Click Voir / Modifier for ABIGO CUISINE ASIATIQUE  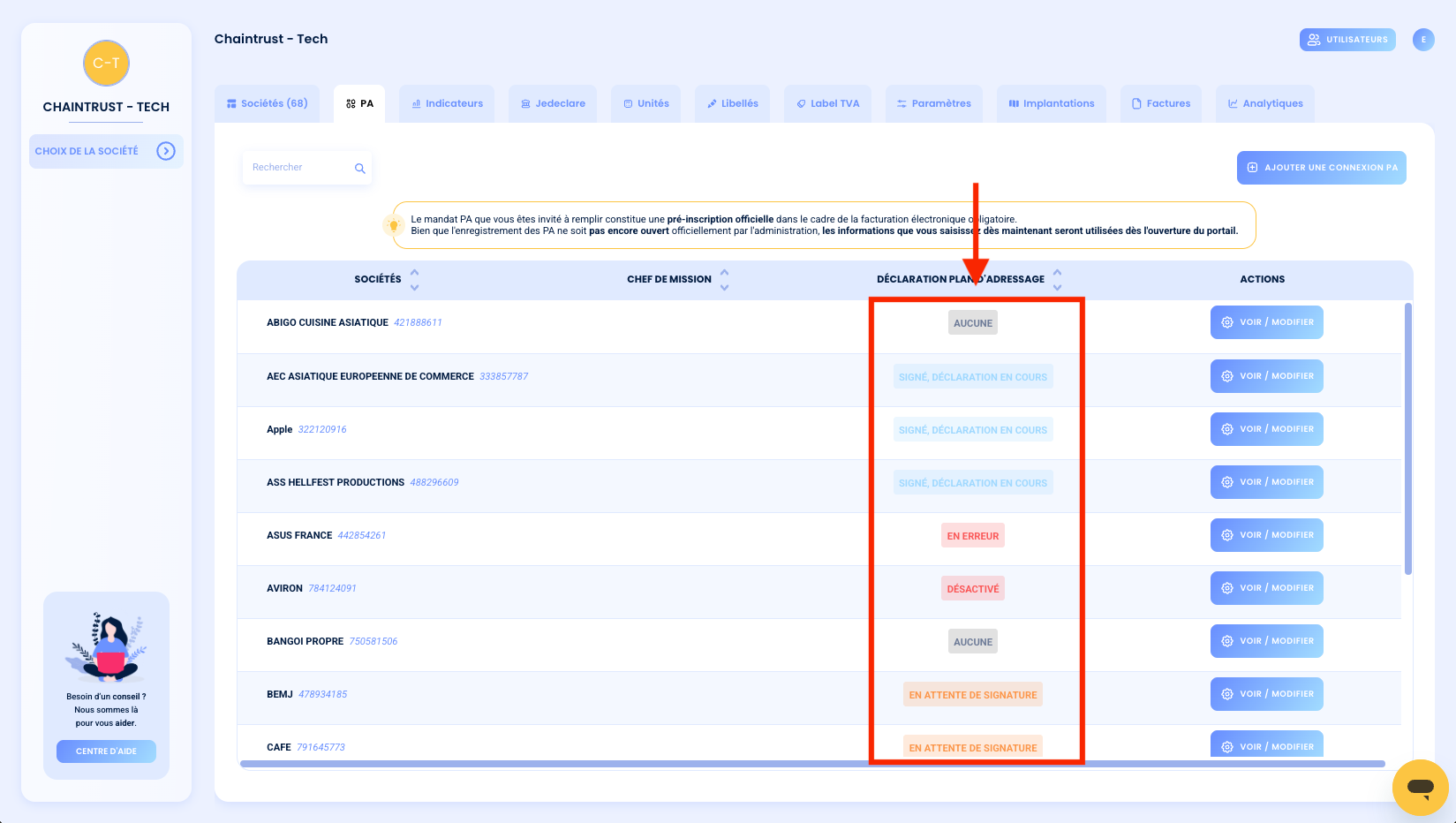coord(1267,322)
